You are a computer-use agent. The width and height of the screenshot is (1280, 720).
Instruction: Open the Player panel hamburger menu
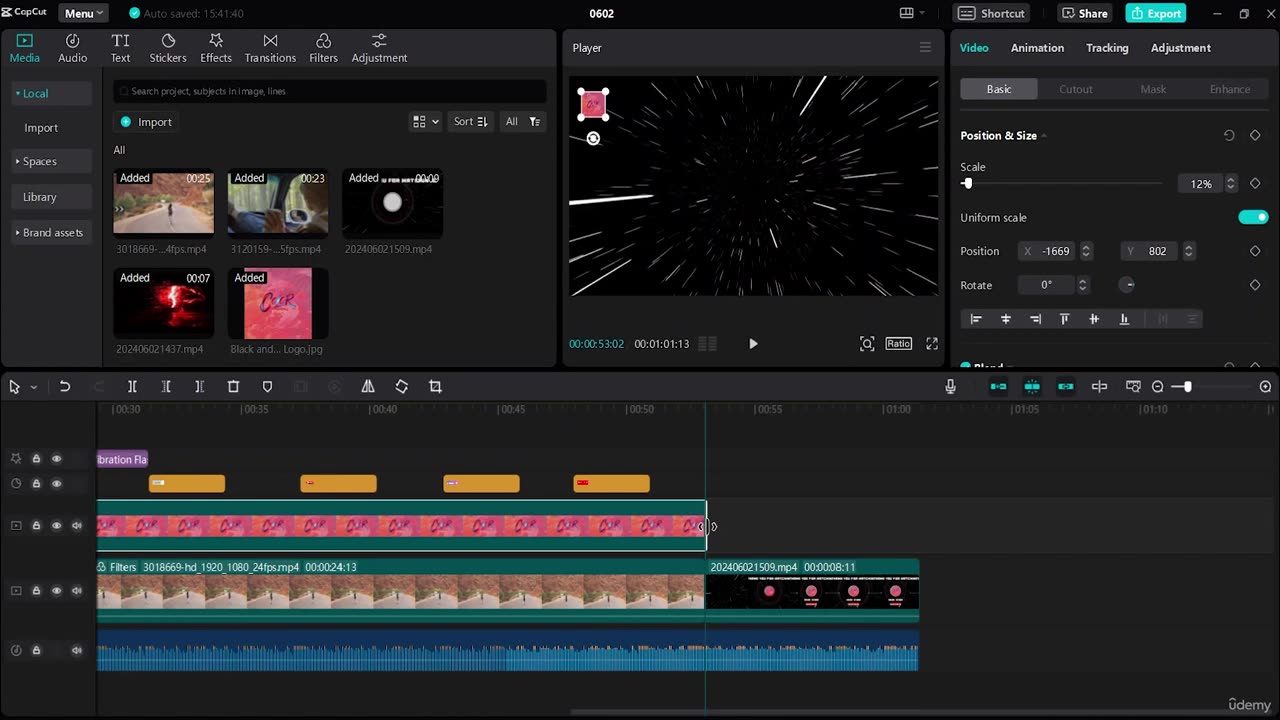(x=925, y=47)
